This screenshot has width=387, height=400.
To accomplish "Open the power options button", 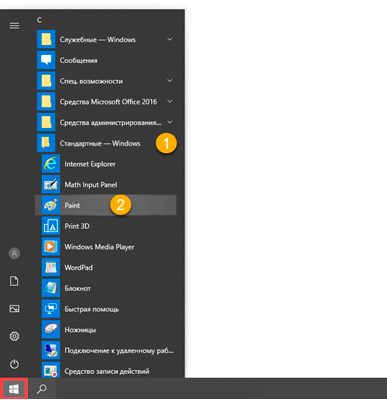I will point(14,364).
